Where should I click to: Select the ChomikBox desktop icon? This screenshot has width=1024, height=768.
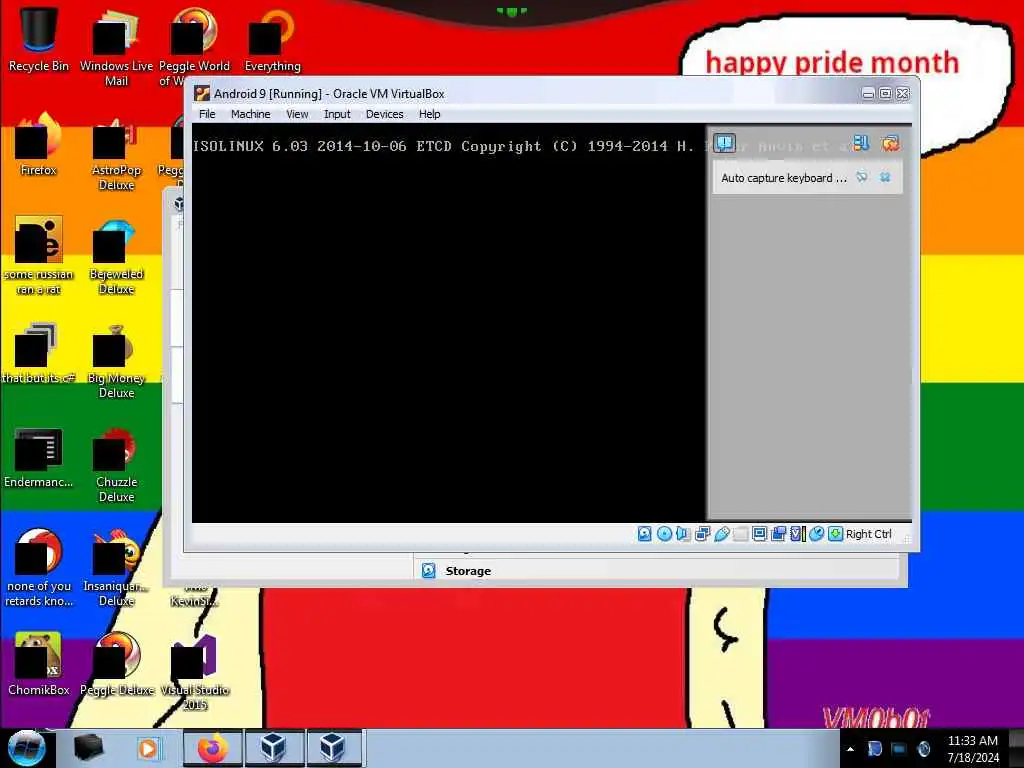(39, 665)
